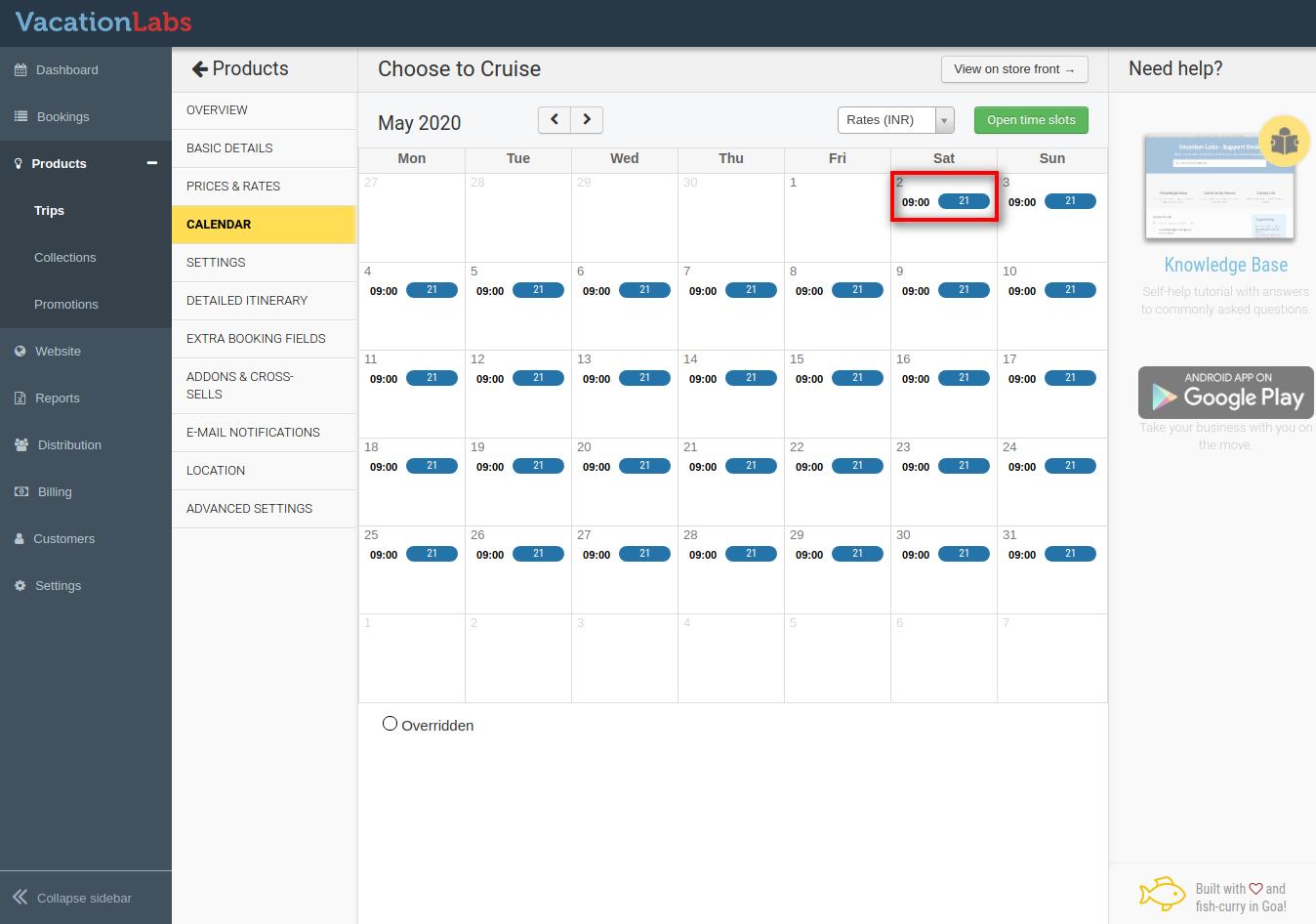Open the Detailed Itinerary tab
Image resolution: width=1316 pixels, height=924 pixels.
click(x=247, y=301)
